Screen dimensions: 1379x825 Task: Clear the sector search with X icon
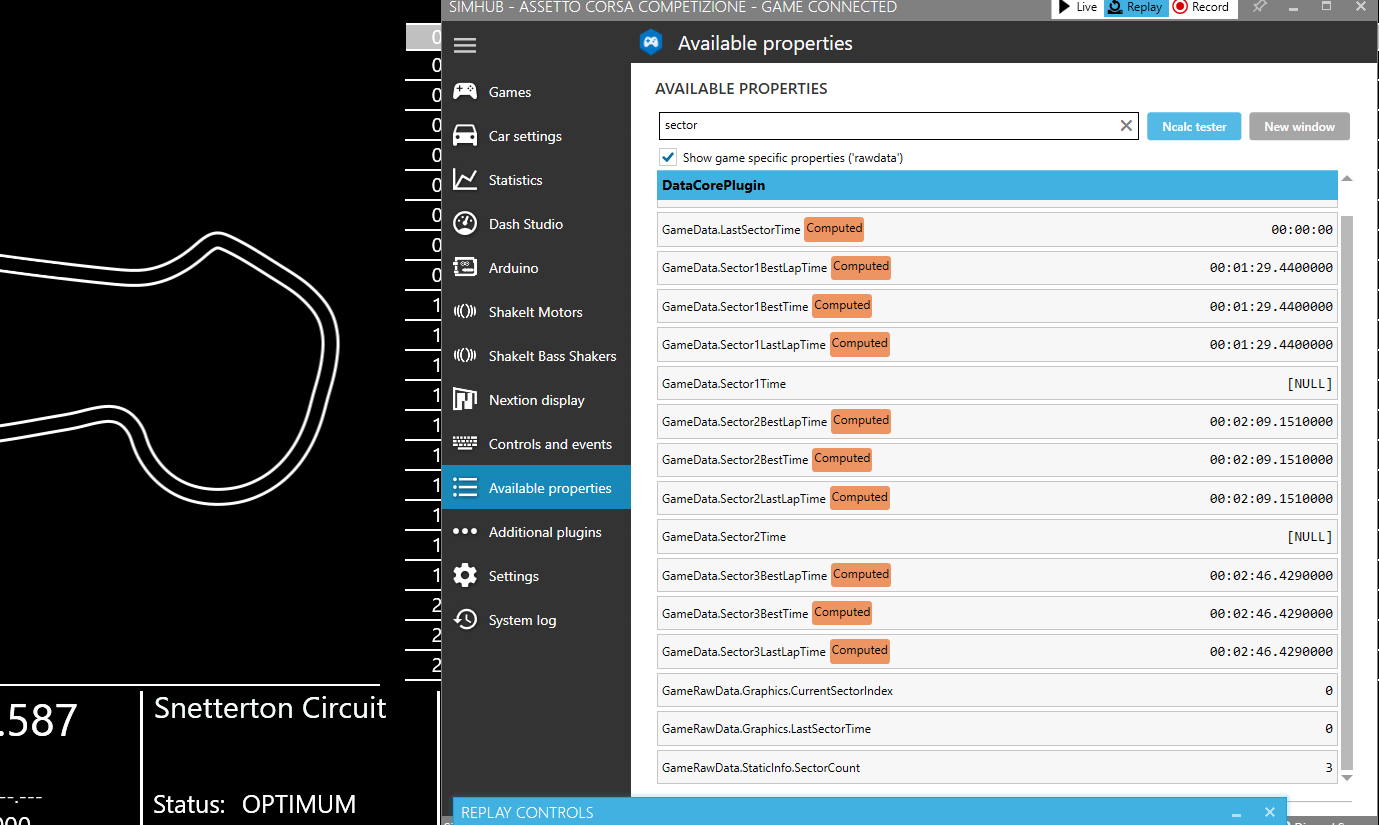tap(1126, 126)
